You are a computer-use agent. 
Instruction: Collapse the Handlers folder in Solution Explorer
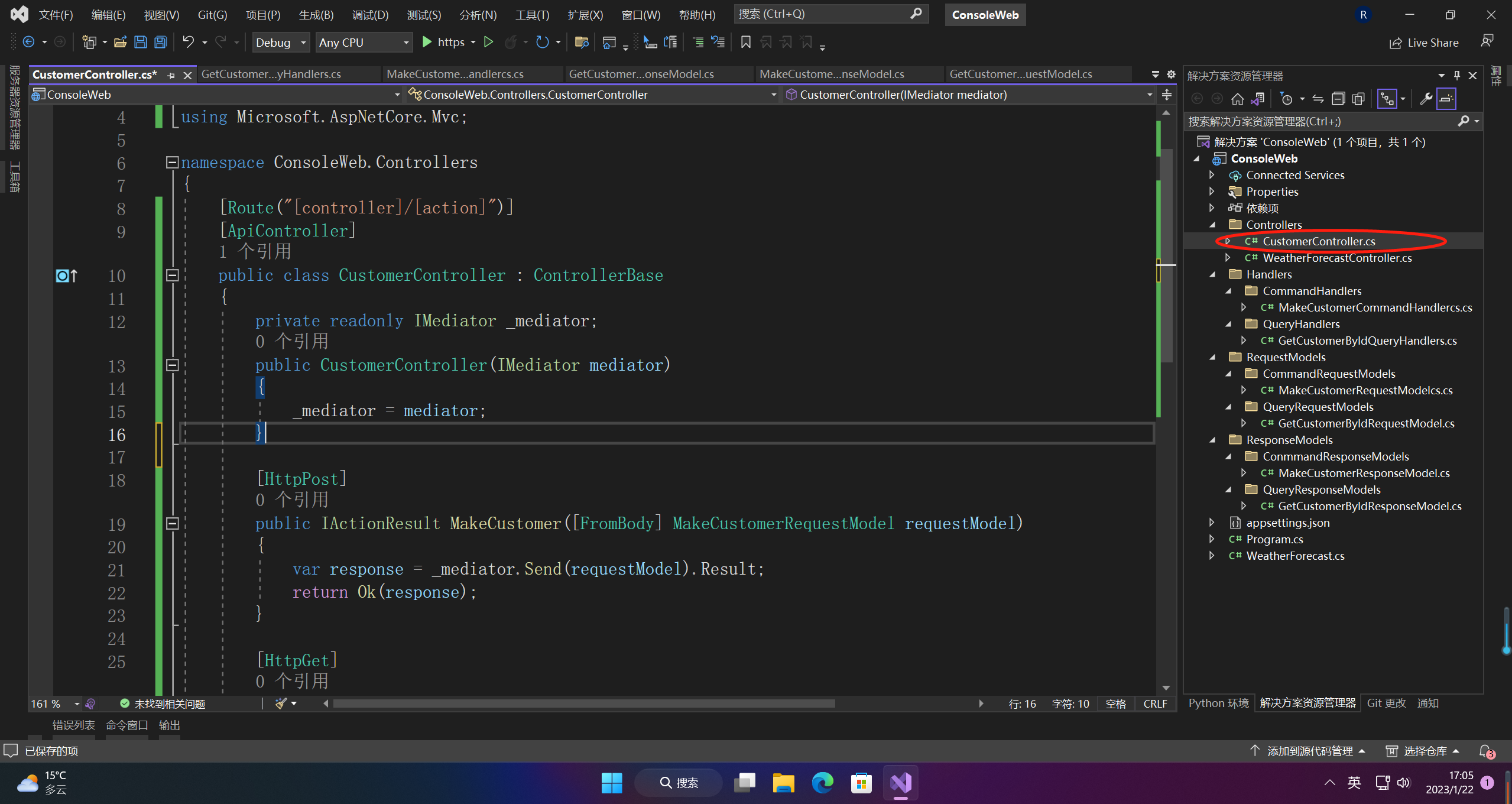(1212, 274)
